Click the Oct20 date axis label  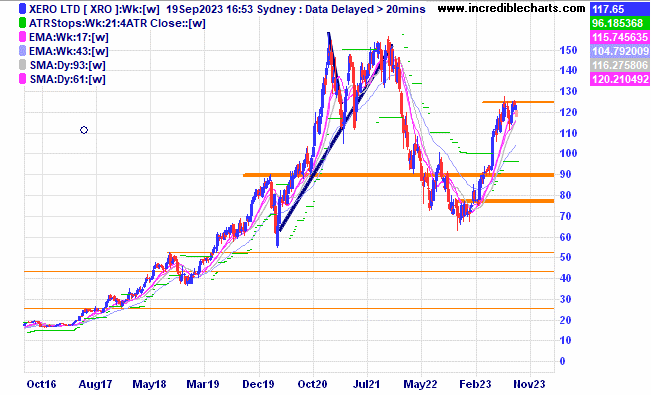tap(312, 384)
